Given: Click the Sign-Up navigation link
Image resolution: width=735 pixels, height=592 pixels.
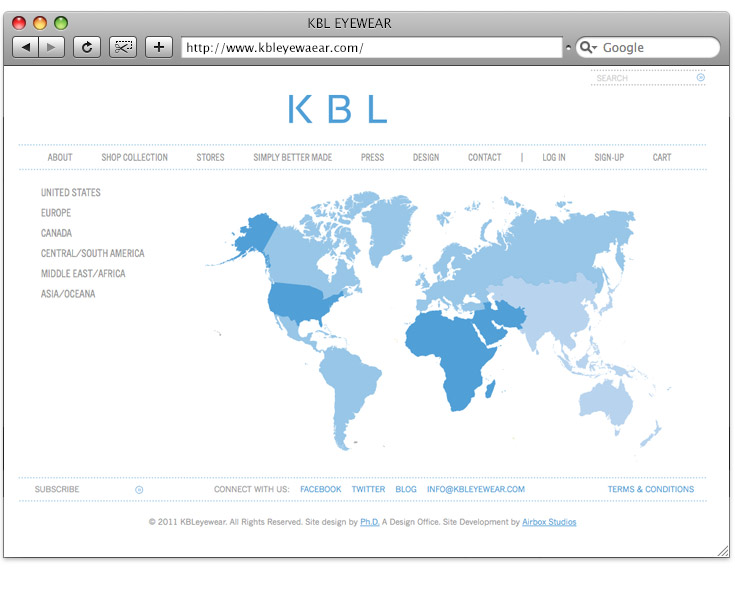Looking at the screenshot, I should [609, 158].
